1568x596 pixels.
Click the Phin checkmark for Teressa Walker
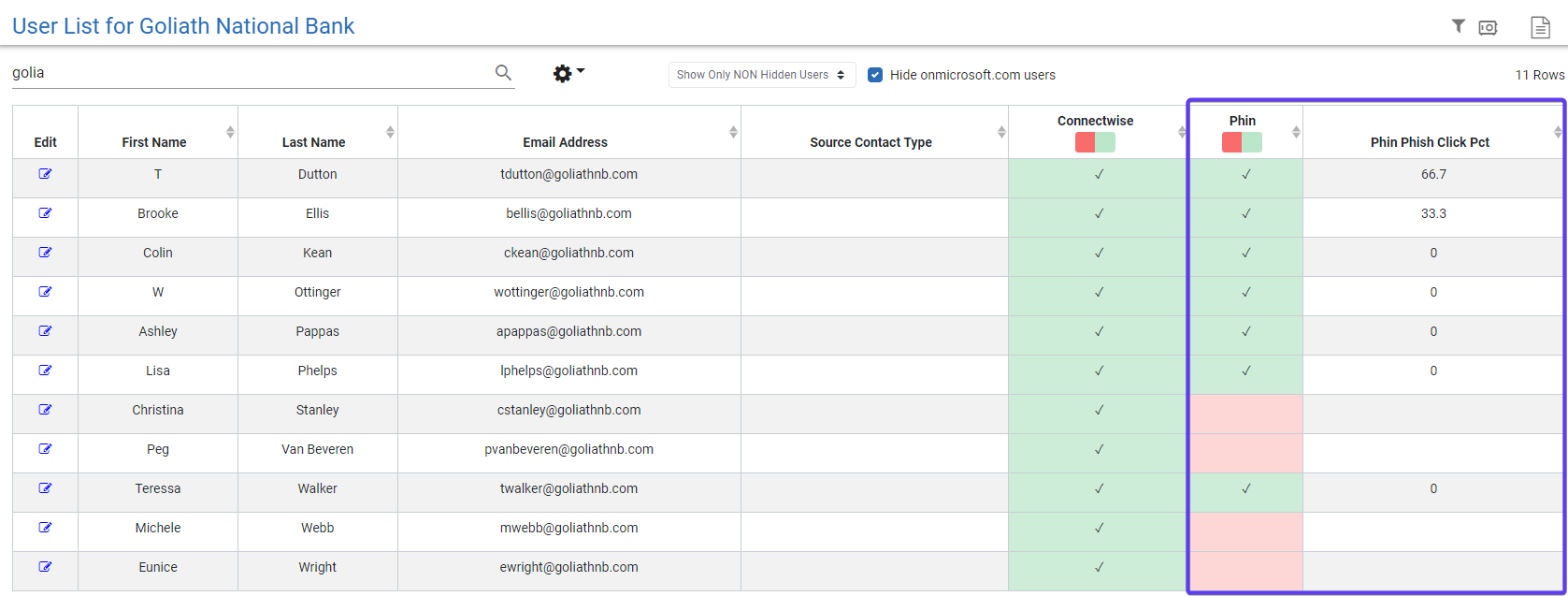[1245, 488]
